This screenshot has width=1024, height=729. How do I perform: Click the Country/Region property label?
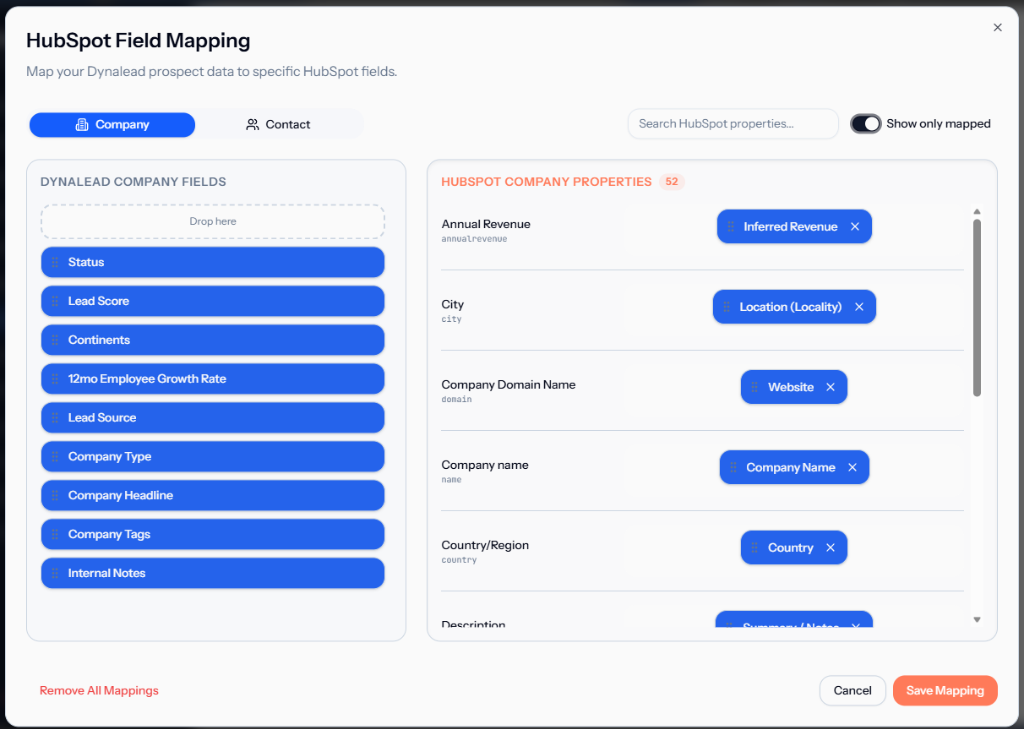tap(485, 545)
